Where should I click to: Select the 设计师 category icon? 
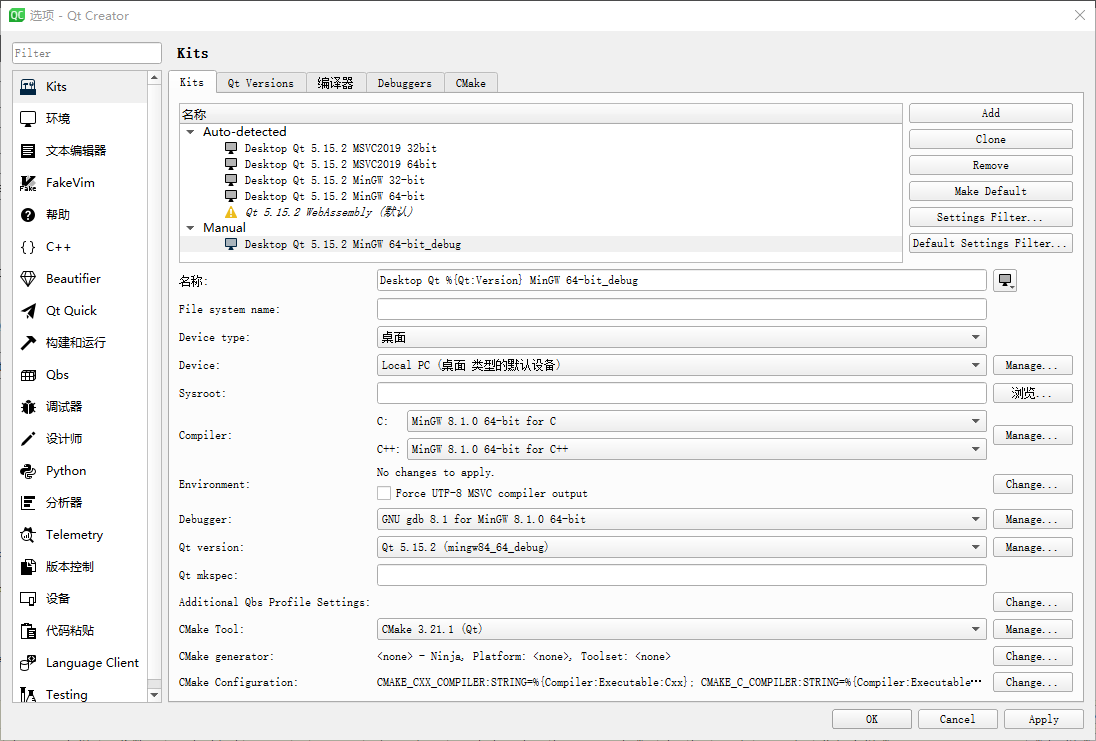point(28,439)
